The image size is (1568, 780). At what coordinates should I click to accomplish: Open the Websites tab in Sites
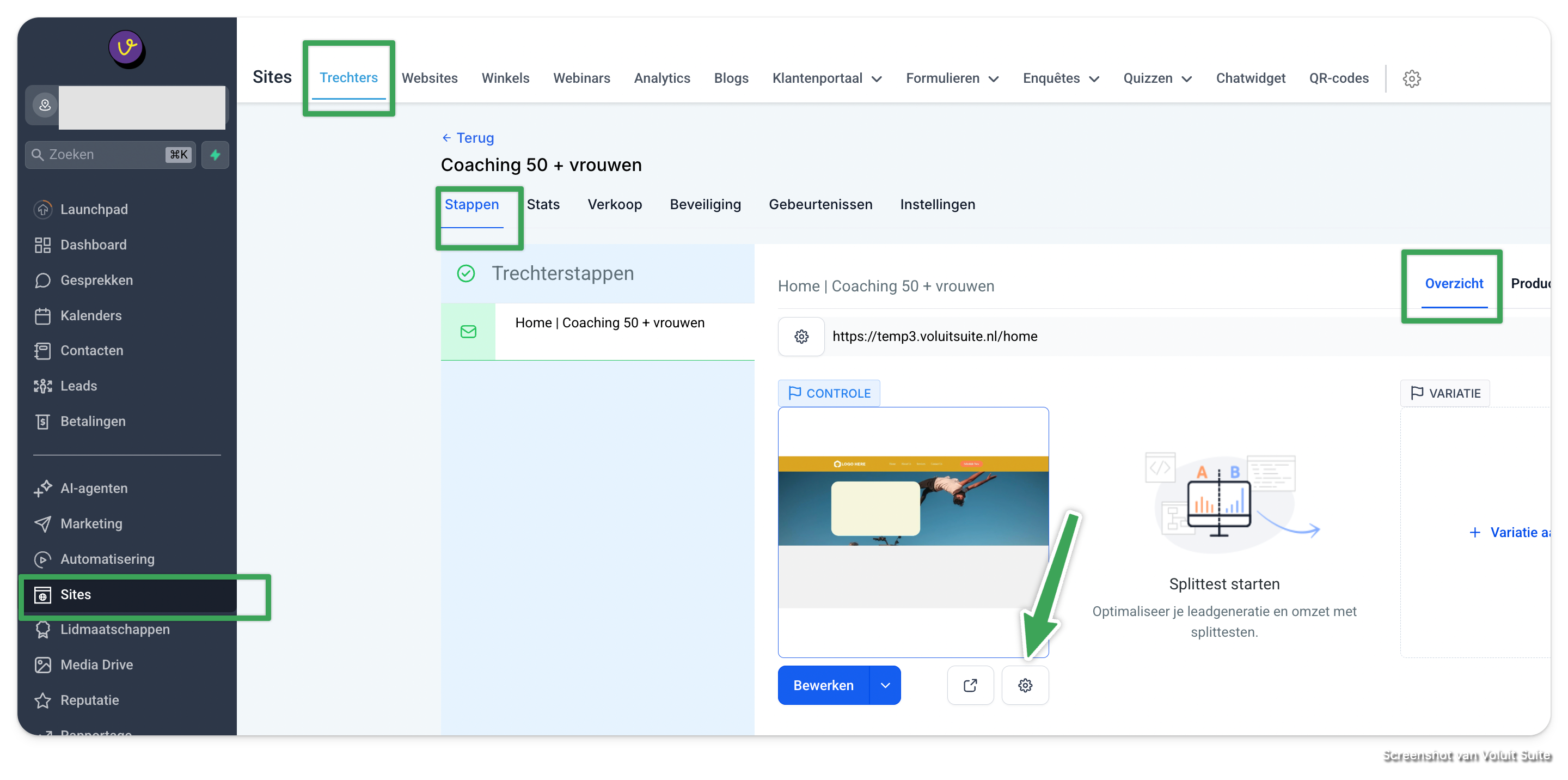coord(429,78)
